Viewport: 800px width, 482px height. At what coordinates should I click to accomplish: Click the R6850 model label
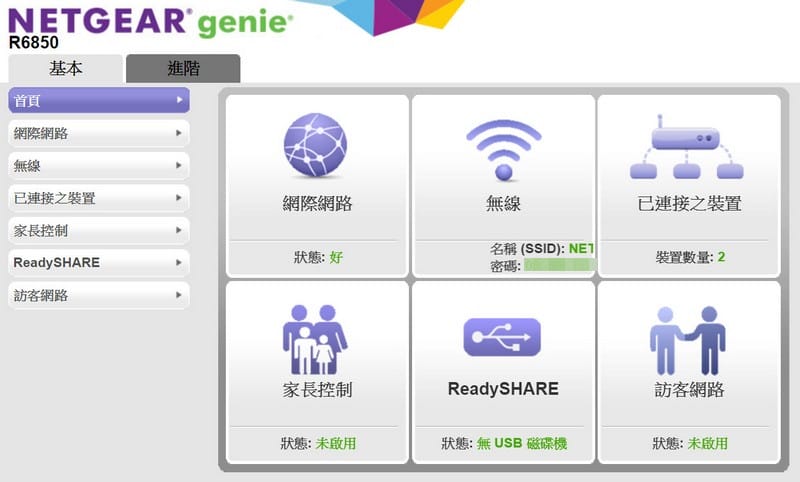point(34,43)
